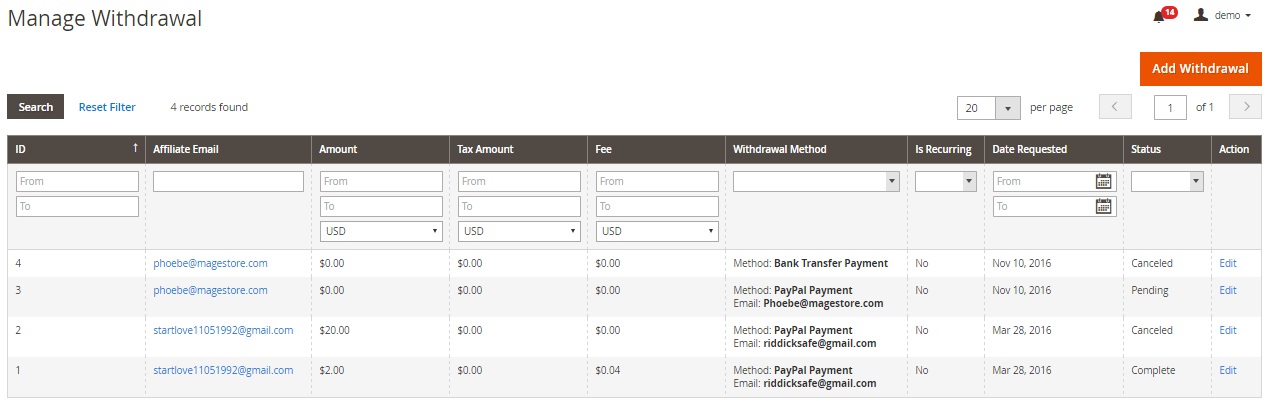The height and width of the screenshot is (409, 1273).
Task: Open the demo user account menu
Action: coord(1222,16)
